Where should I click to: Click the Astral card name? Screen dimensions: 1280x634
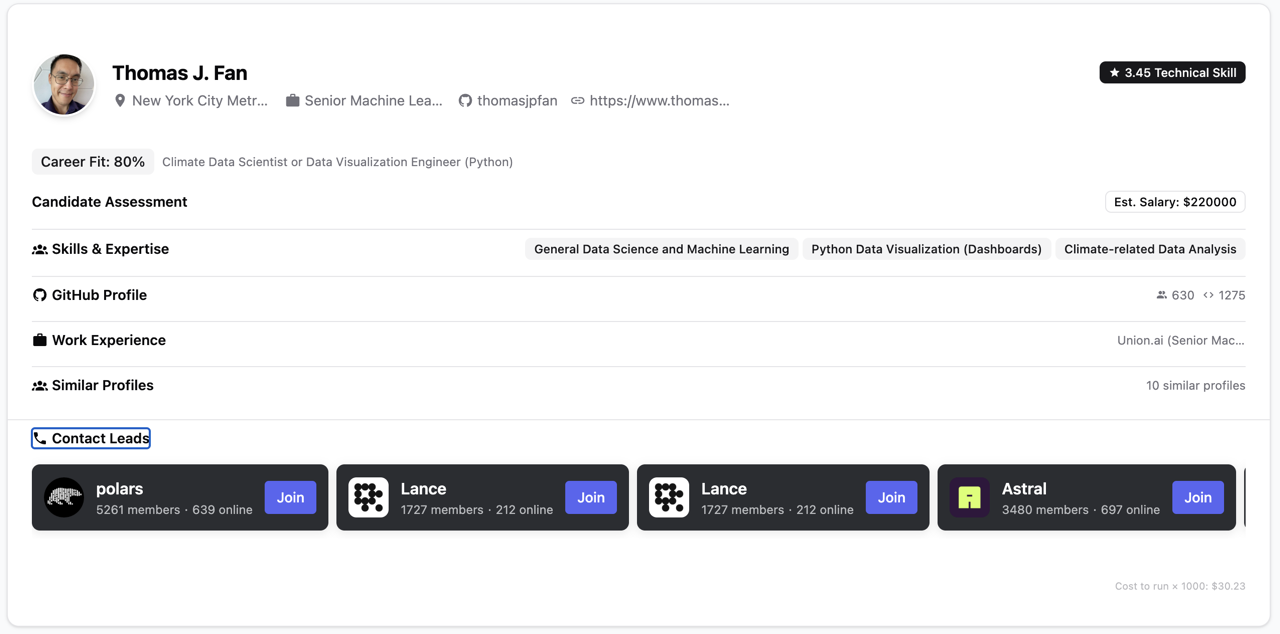(1024, 489)
